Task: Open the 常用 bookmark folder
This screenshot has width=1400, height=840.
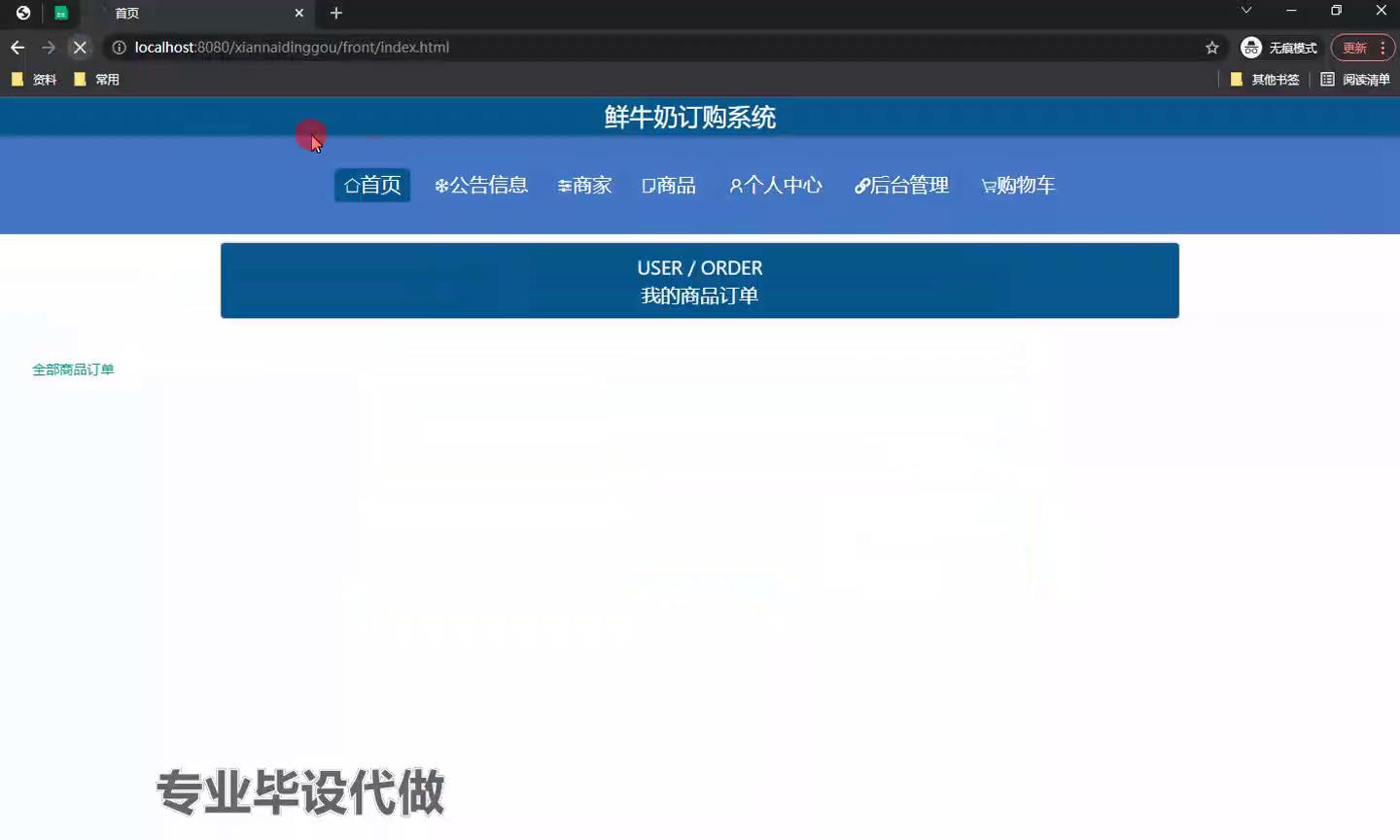Action: coord(97,80)
